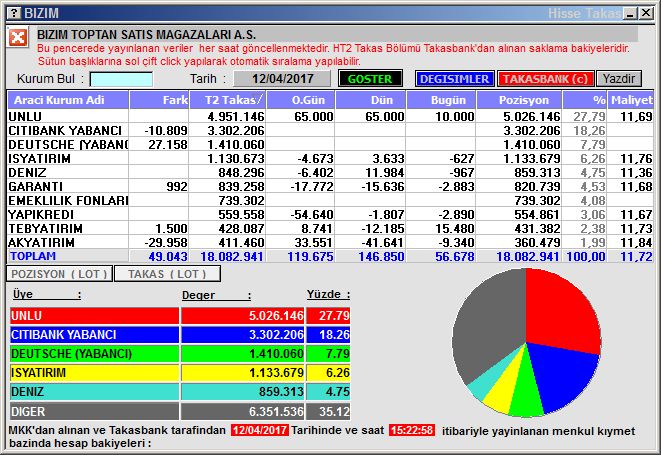Switch to the POZISYON ( LOT ) tab
Screen dimensions: 661x455
58,273
